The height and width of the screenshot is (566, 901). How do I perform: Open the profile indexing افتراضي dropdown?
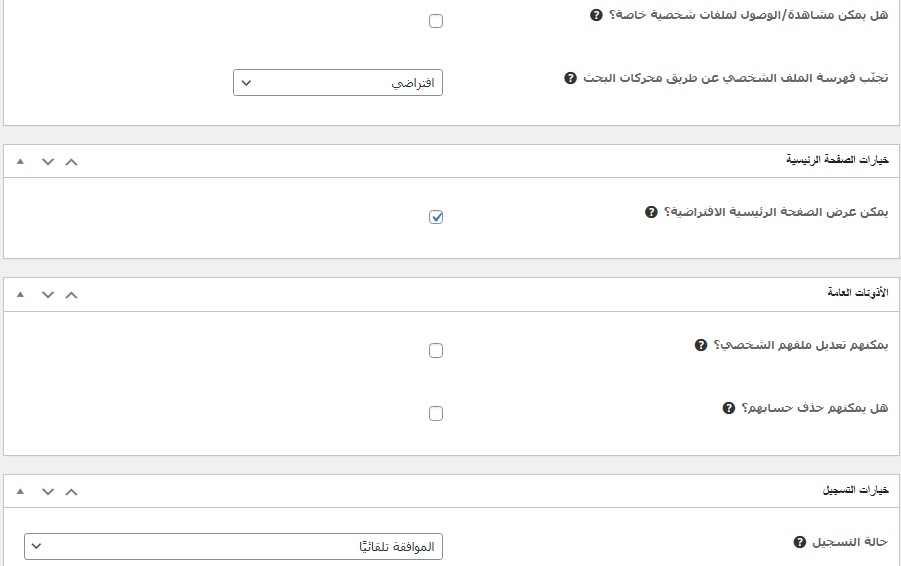[338, 83]
